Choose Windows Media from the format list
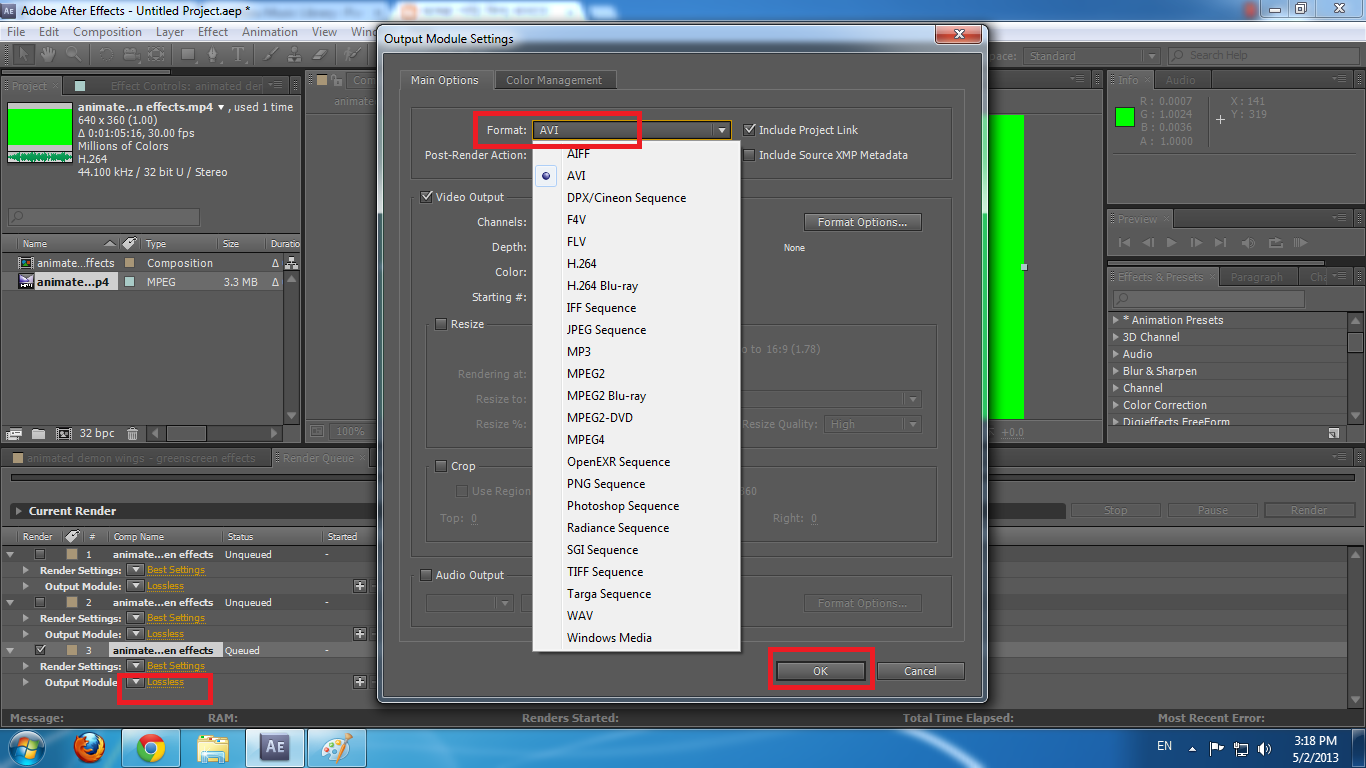 click(609, 638)
